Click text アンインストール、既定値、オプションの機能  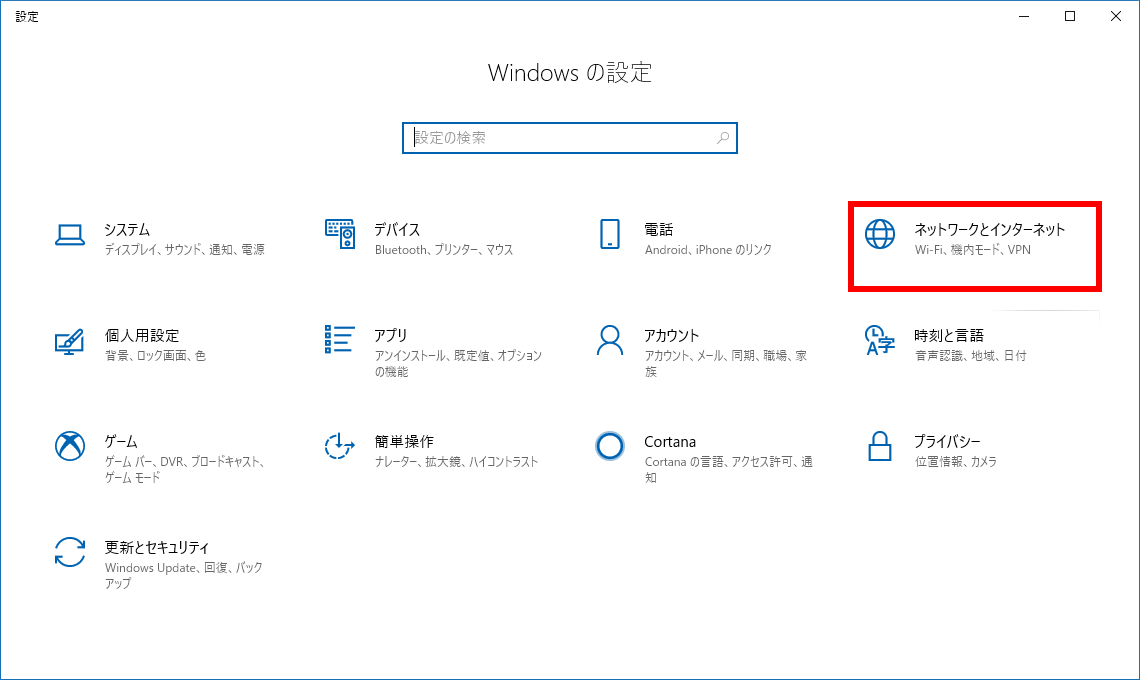pos(458,364)
